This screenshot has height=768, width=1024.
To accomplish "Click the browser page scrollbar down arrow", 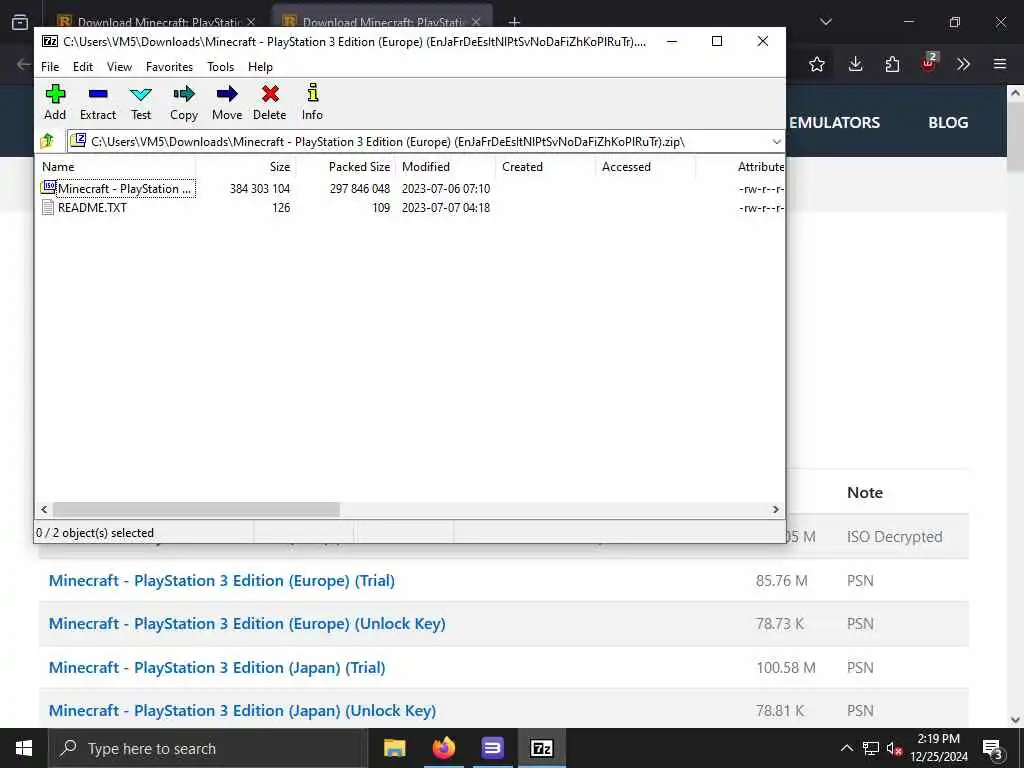I will [x=1015, y=720].
